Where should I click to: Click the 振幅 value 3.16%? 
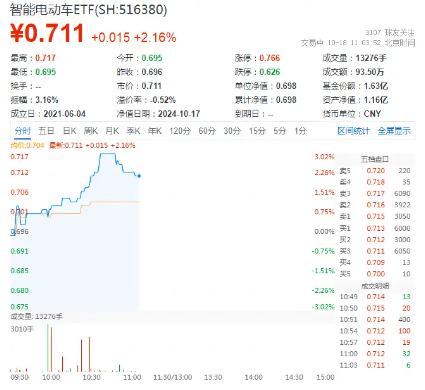(x=47, y=100)
